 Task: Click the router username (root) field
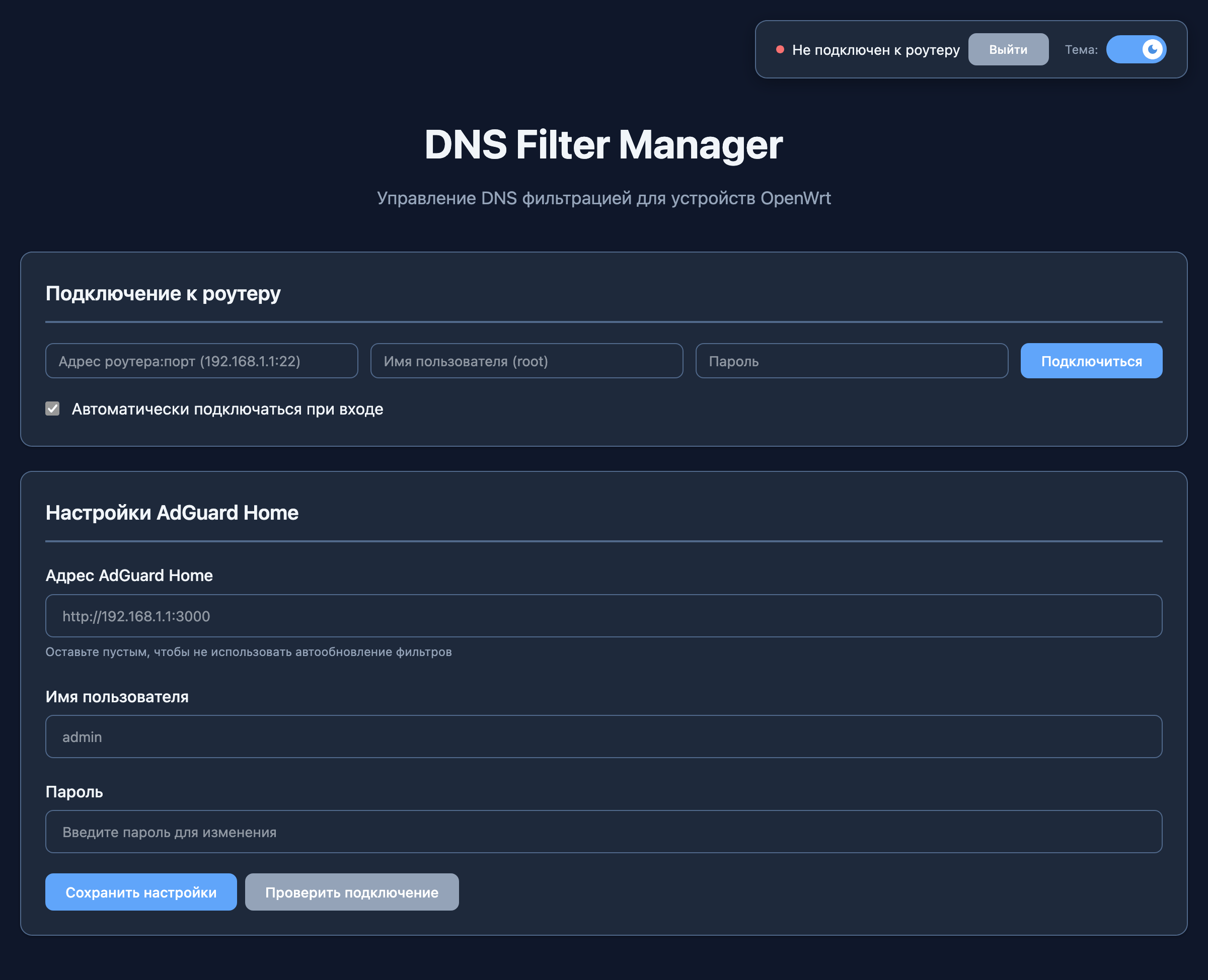526,361
